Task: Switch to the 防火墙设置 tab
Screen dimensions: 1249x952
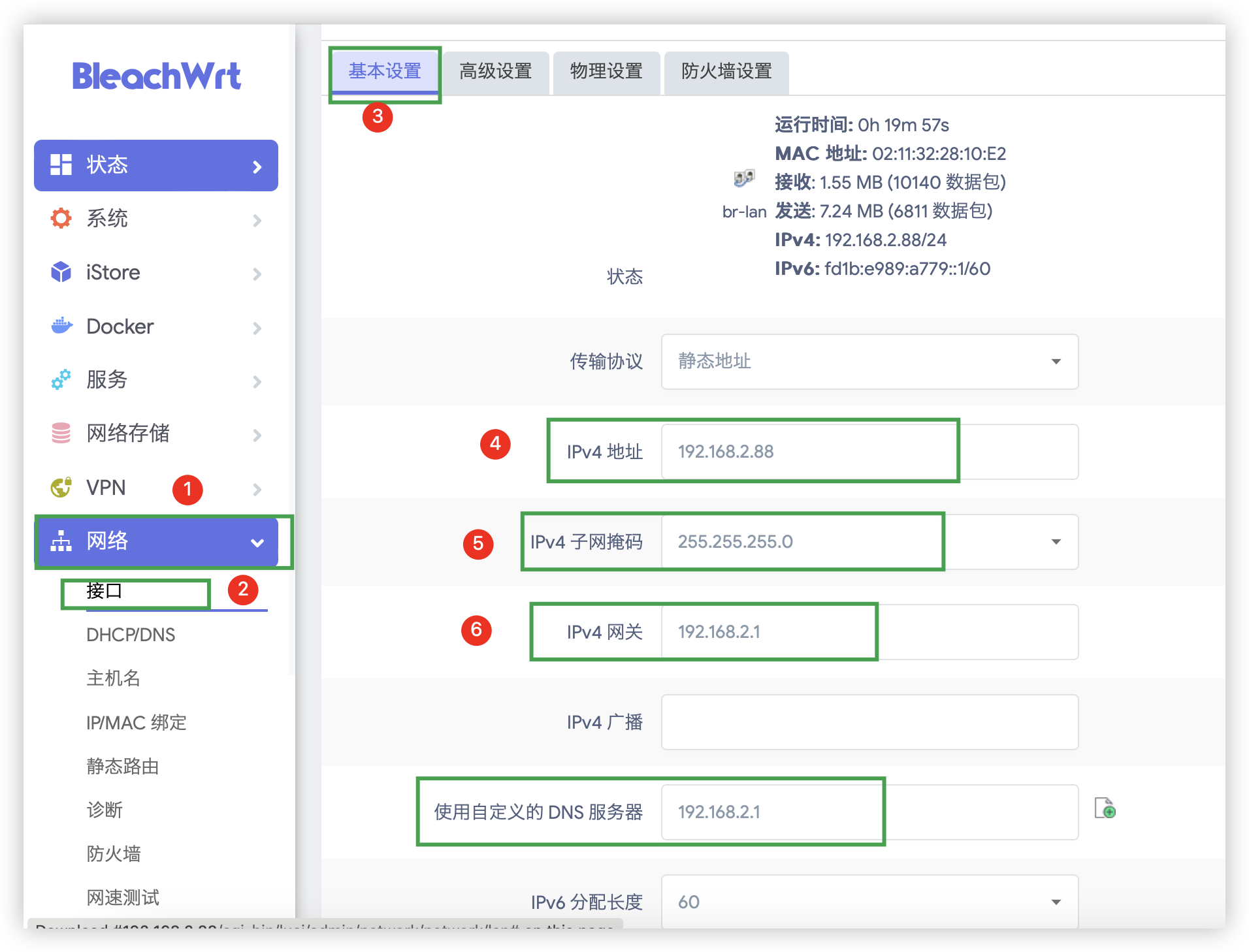Action: coord(726,72)
